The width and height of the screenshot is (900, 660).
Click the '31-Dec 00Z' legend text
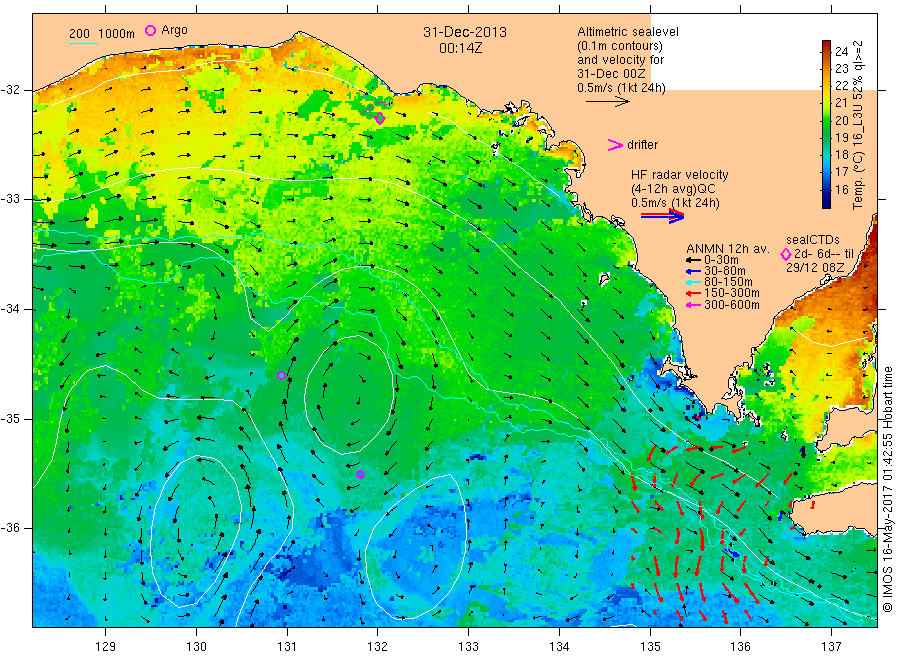pyautogui.click(x=611, y=74)
